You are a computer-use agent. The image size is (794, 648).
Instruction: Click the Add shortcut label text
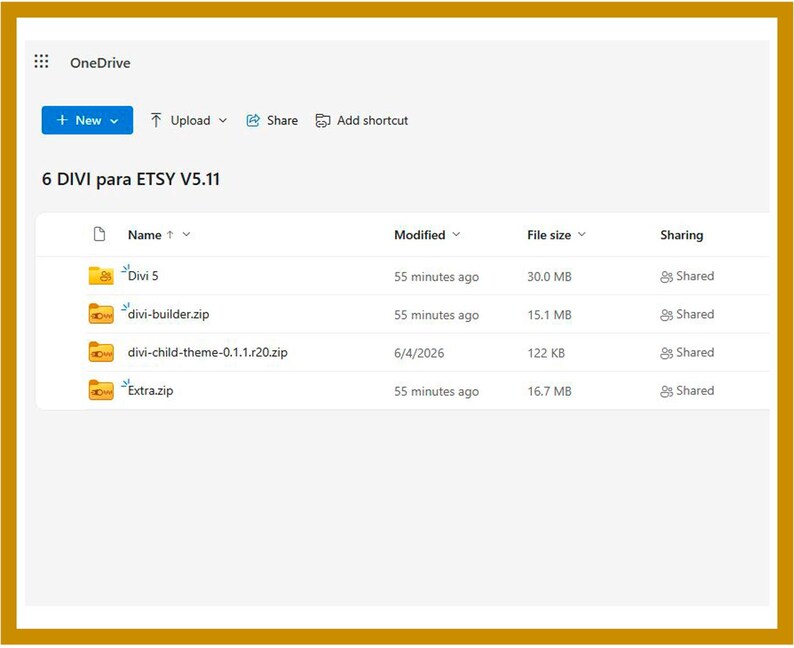373,120
